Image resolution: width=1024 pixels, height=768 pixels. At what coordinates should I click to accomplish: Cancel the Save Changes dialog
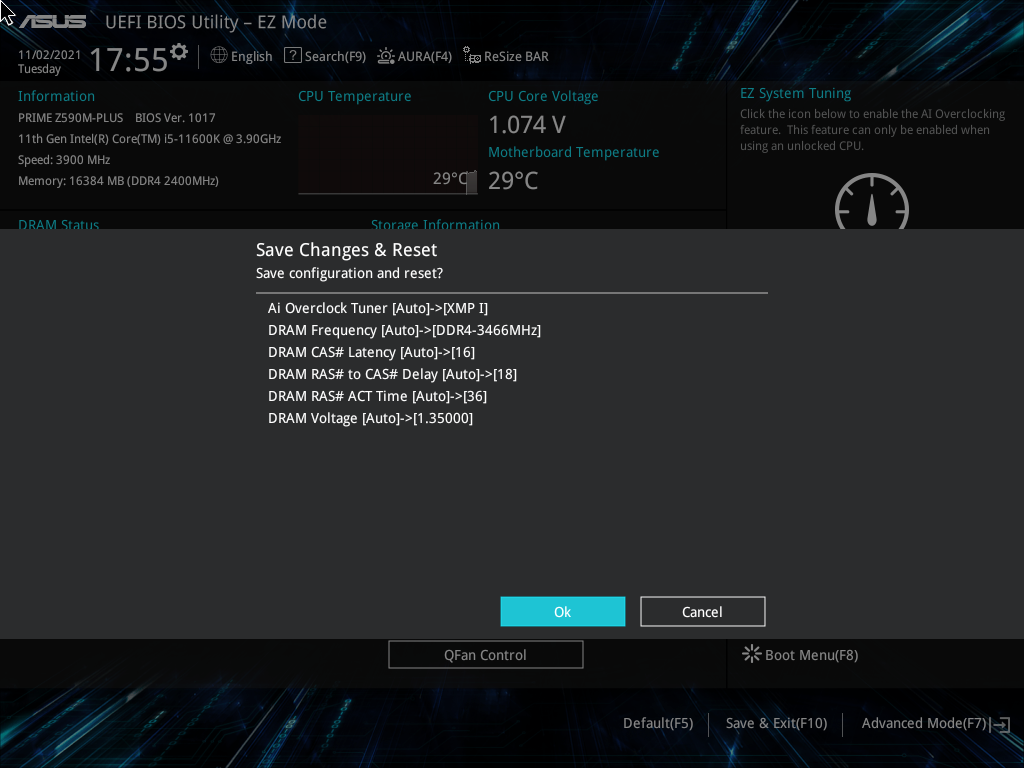pos(703,611)
